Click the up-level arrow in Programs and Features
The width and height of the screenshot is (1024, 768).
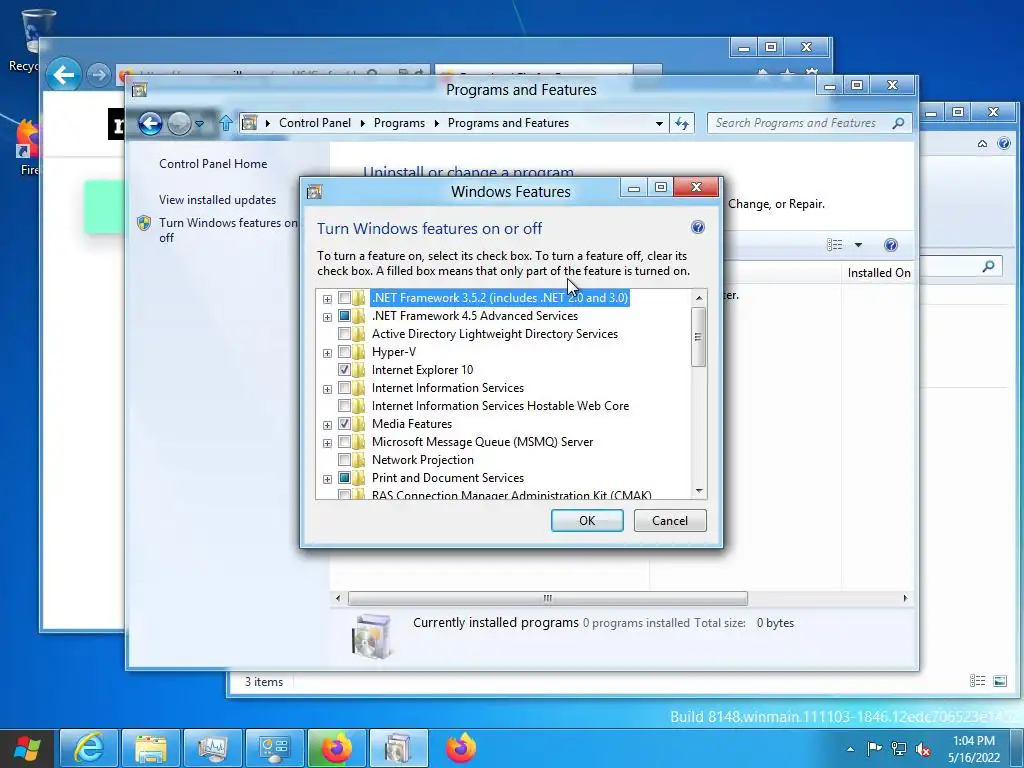click(x=226, y=123)
